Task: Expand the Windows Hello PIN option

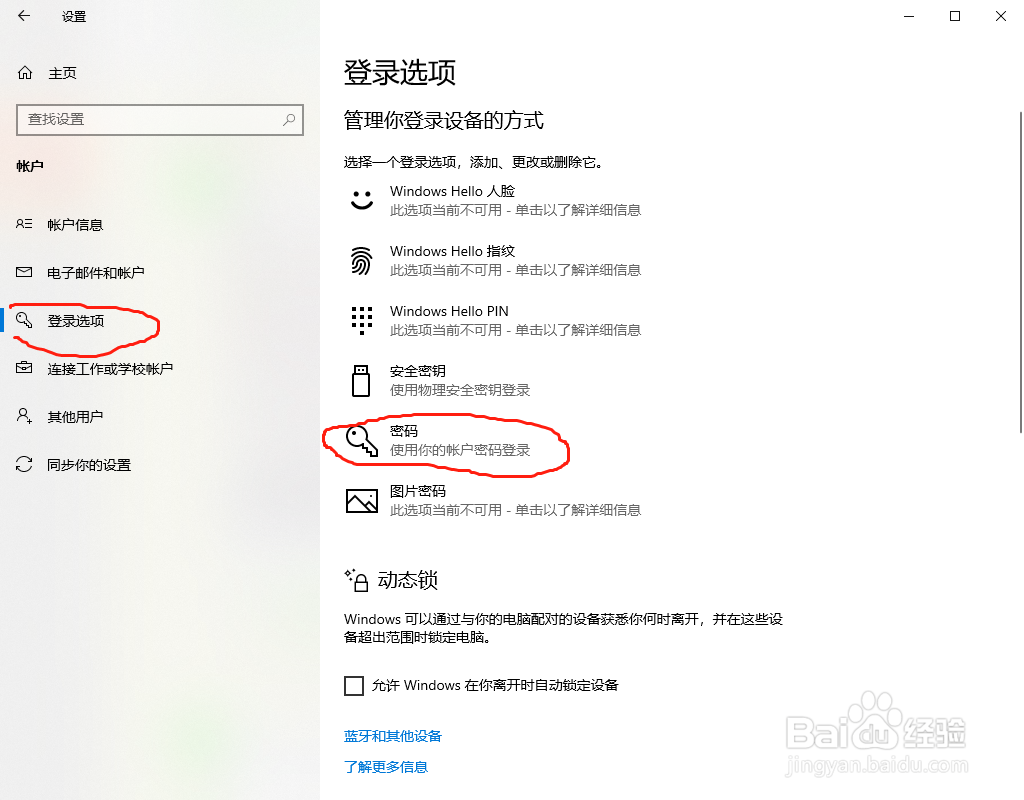Action: [x=493, y=321]
